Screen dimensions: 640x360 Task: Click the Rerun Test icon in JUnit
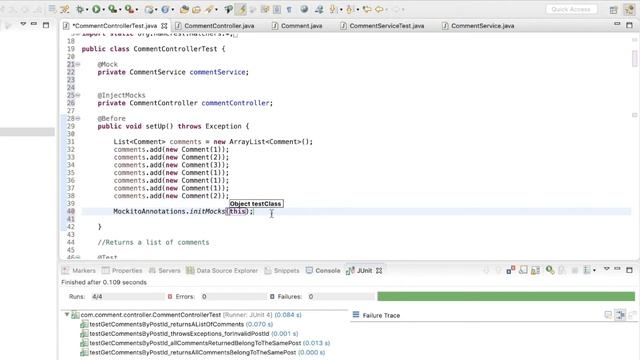click(x=550, y=270)
